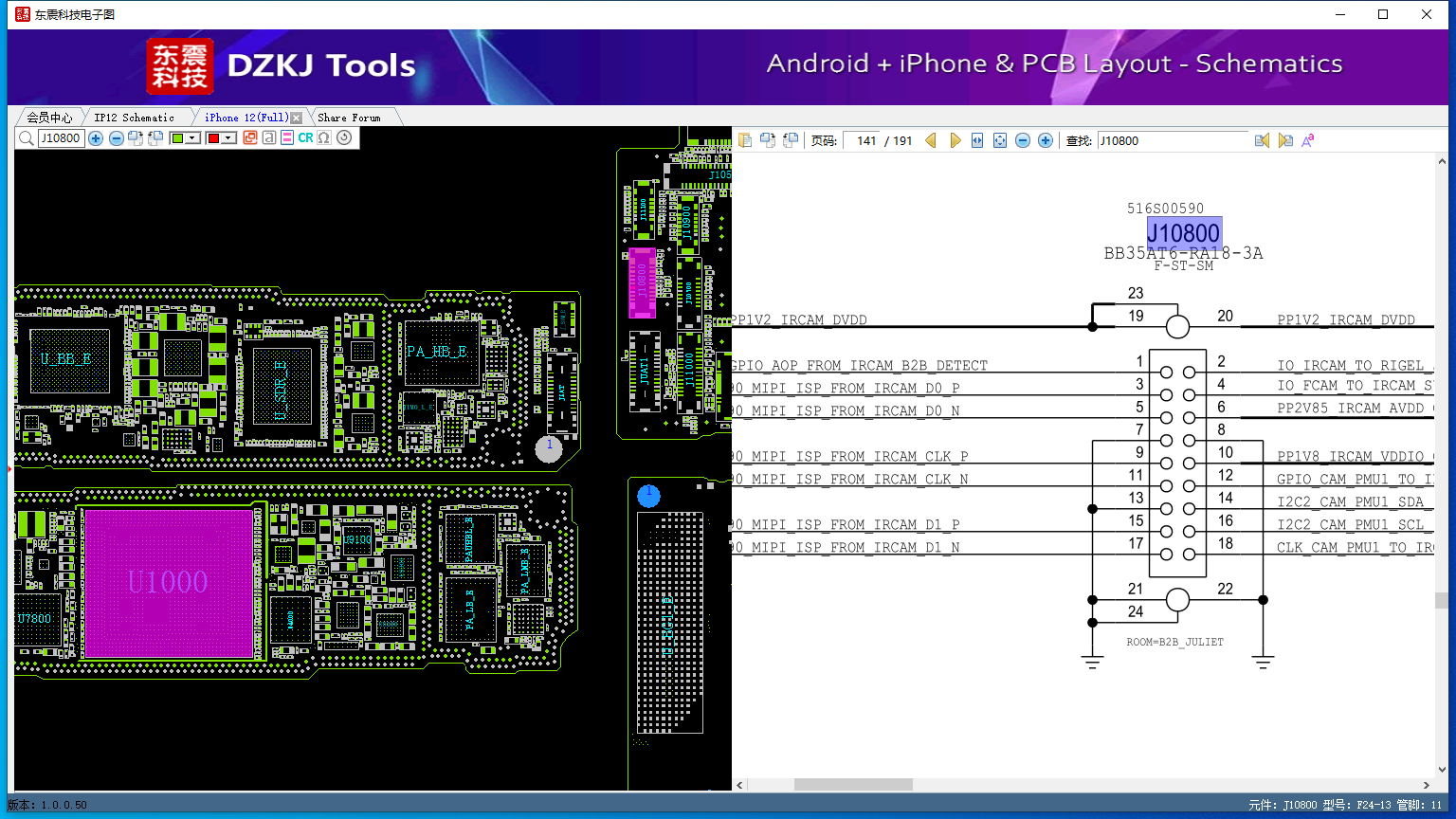Click the U7800 component on PCB

35,619
